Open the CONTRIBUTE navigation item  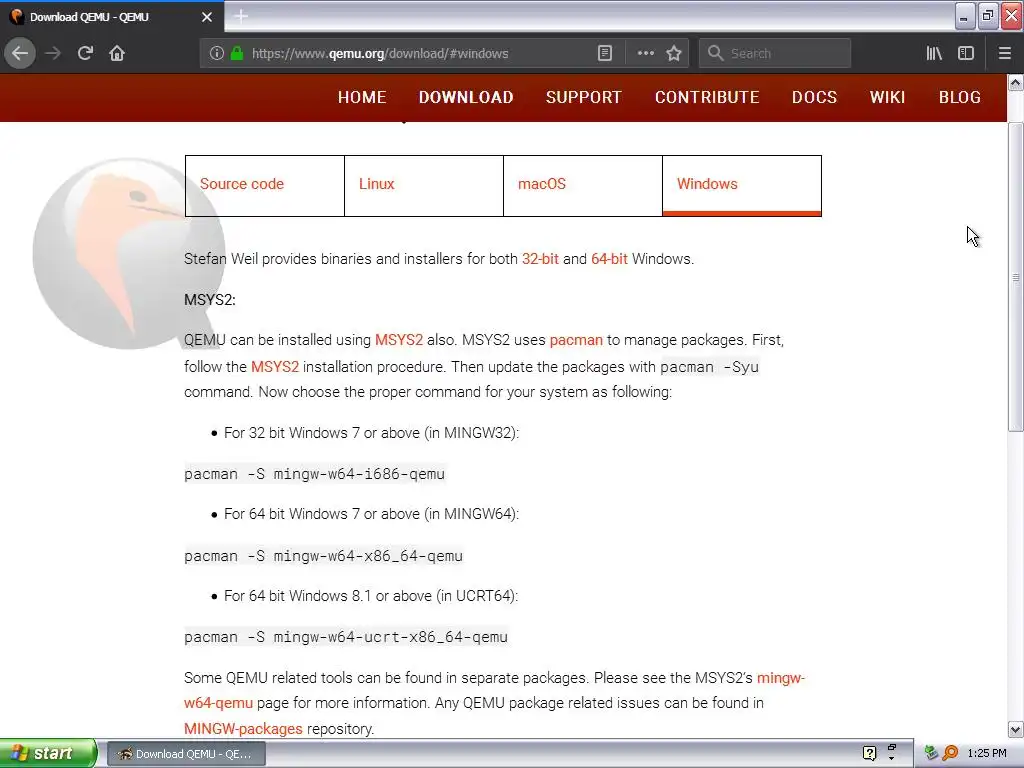(x=707, y=97)
